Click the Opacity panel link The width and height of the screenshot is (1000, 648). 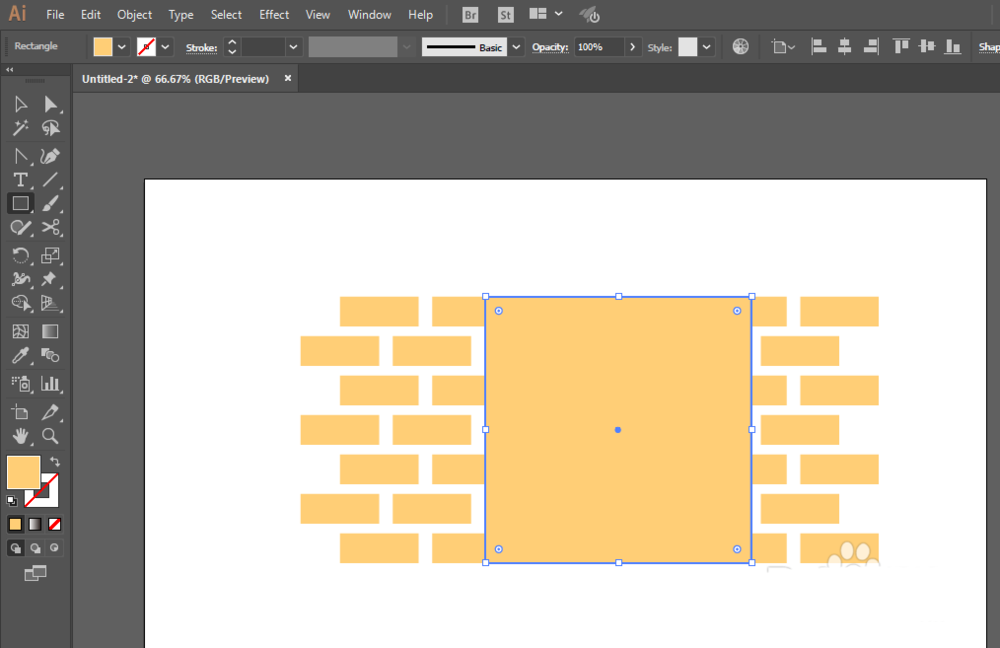550,47
